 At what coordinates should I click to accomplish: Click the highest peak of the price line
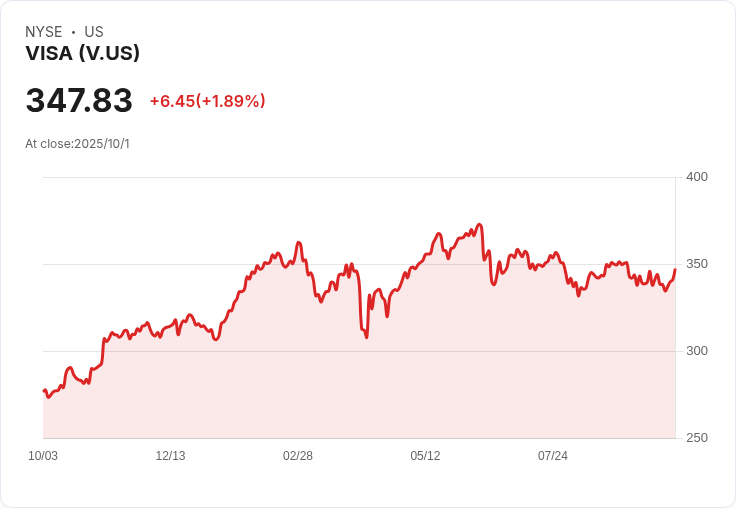click(x=480, y=225)
